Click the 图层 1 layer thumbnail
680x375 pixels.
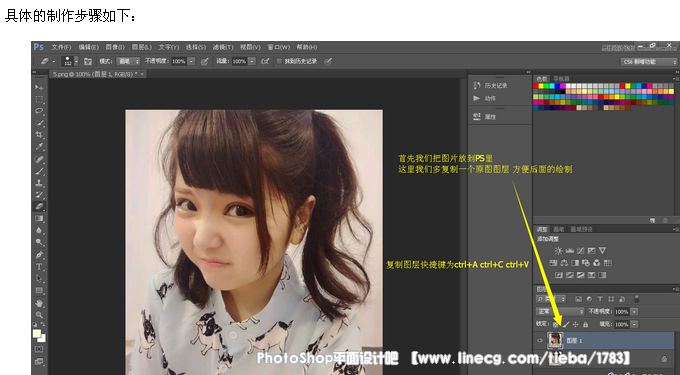coord(555,341)
